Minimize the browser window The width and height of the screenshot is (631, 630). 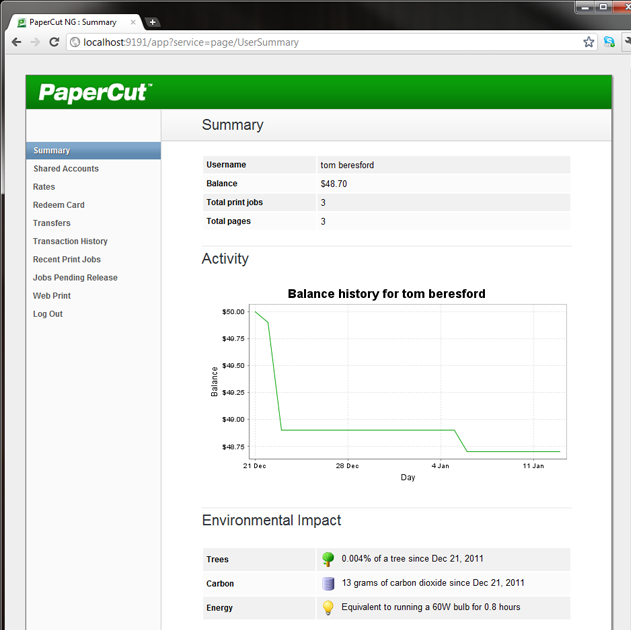tap(586, 7)
